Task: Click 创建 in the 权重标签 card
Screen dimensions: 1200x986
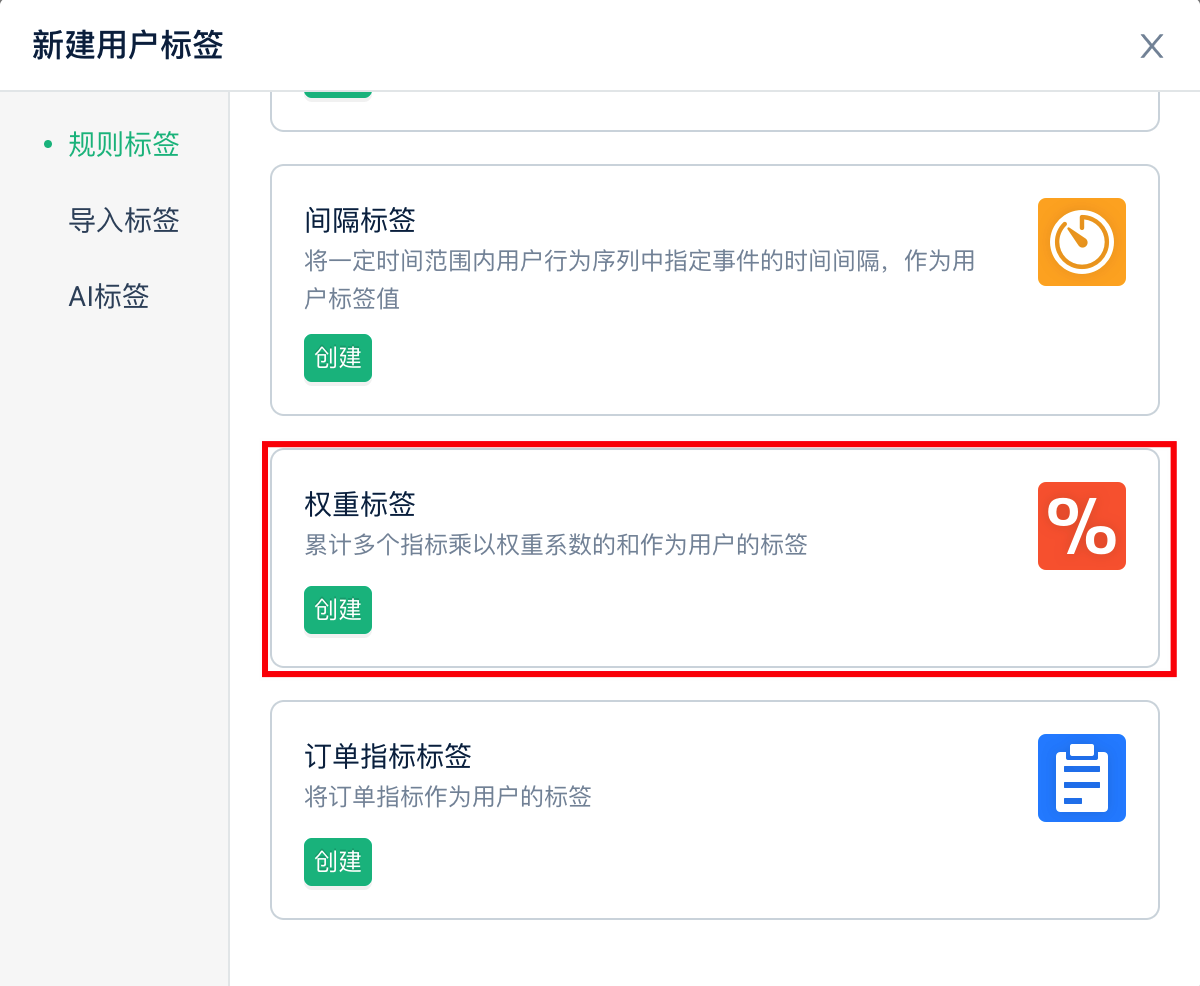Action: click(x=338, y=609)
